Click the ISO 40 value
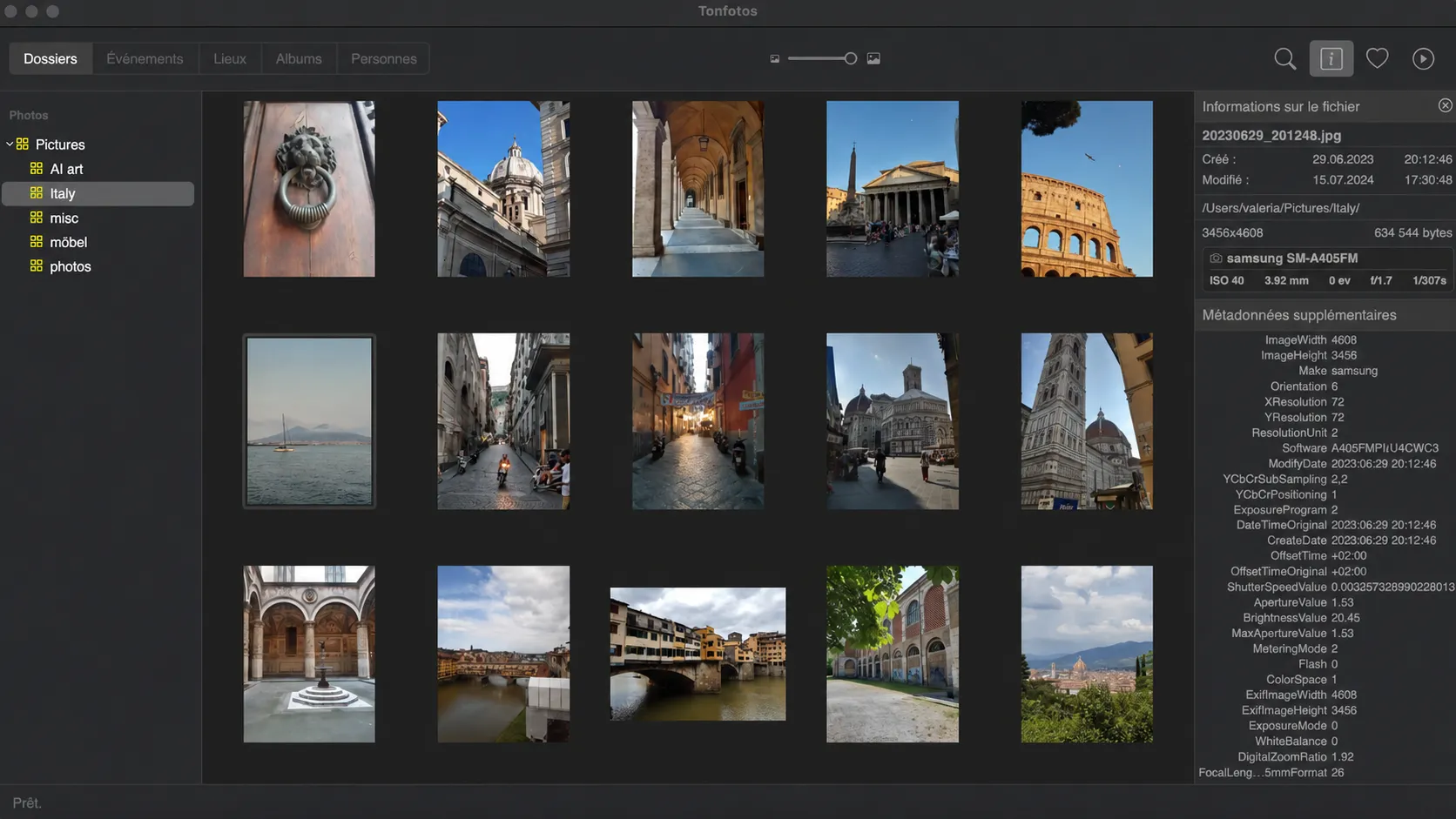Screen dimensions: 1456x819 tap(1226, 280)
